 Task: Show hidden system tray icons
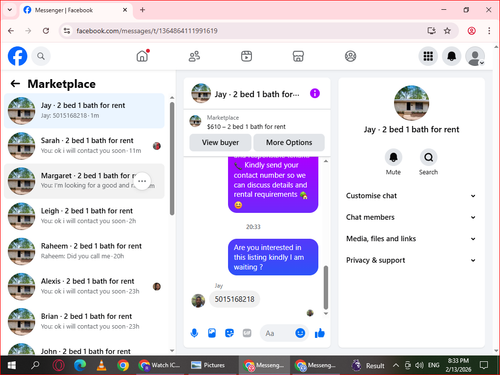click(x=396, y=365)
